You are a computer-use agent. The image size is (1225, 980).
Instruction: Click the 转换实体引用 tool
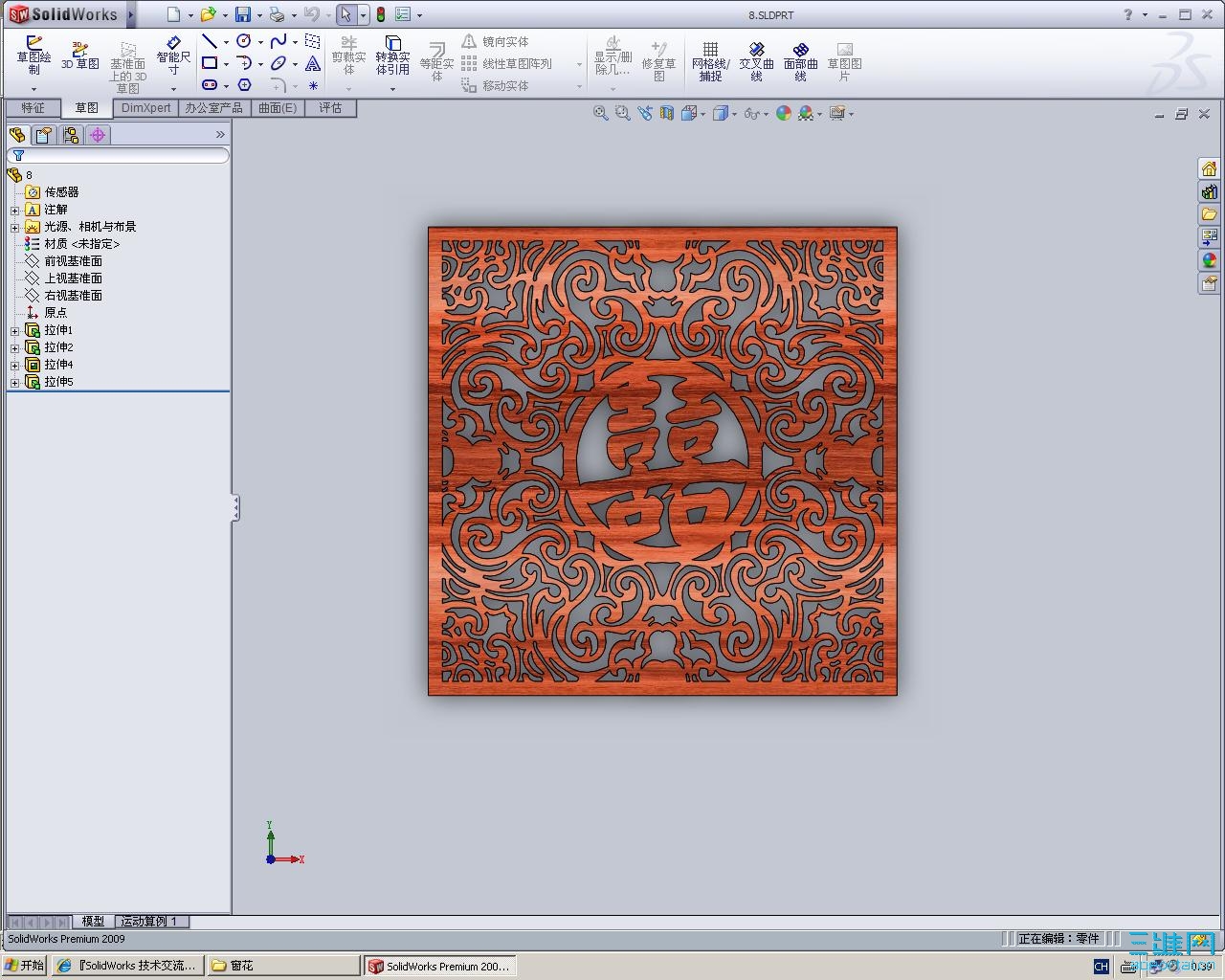(x=392, y=56)
